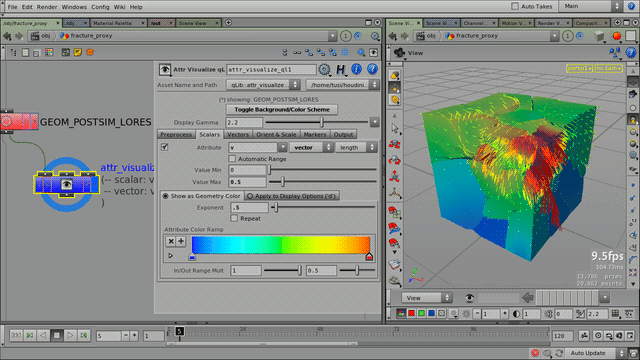Image resolution: width=640 pixels, height=360 pixels.
Task: Open the persp1 viewport menu
Action: point(579,69)
